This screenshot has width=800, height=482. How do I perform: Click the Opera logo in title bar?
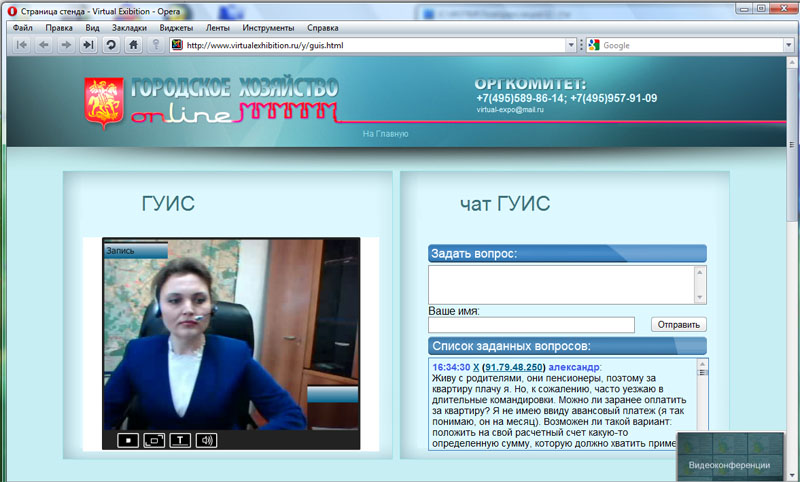click(12, 11)
